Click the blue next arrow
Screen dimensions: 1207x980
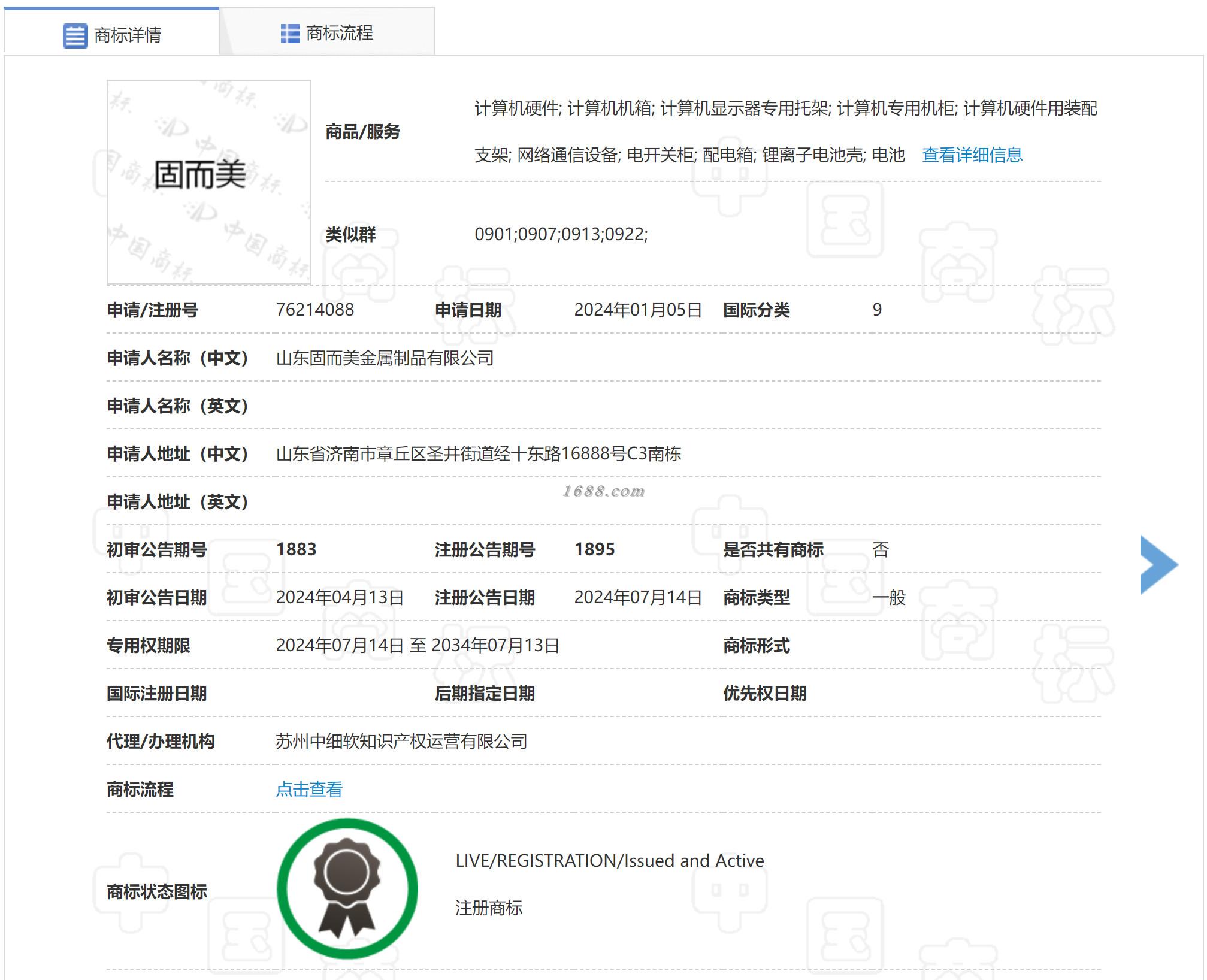(1158, 564)
